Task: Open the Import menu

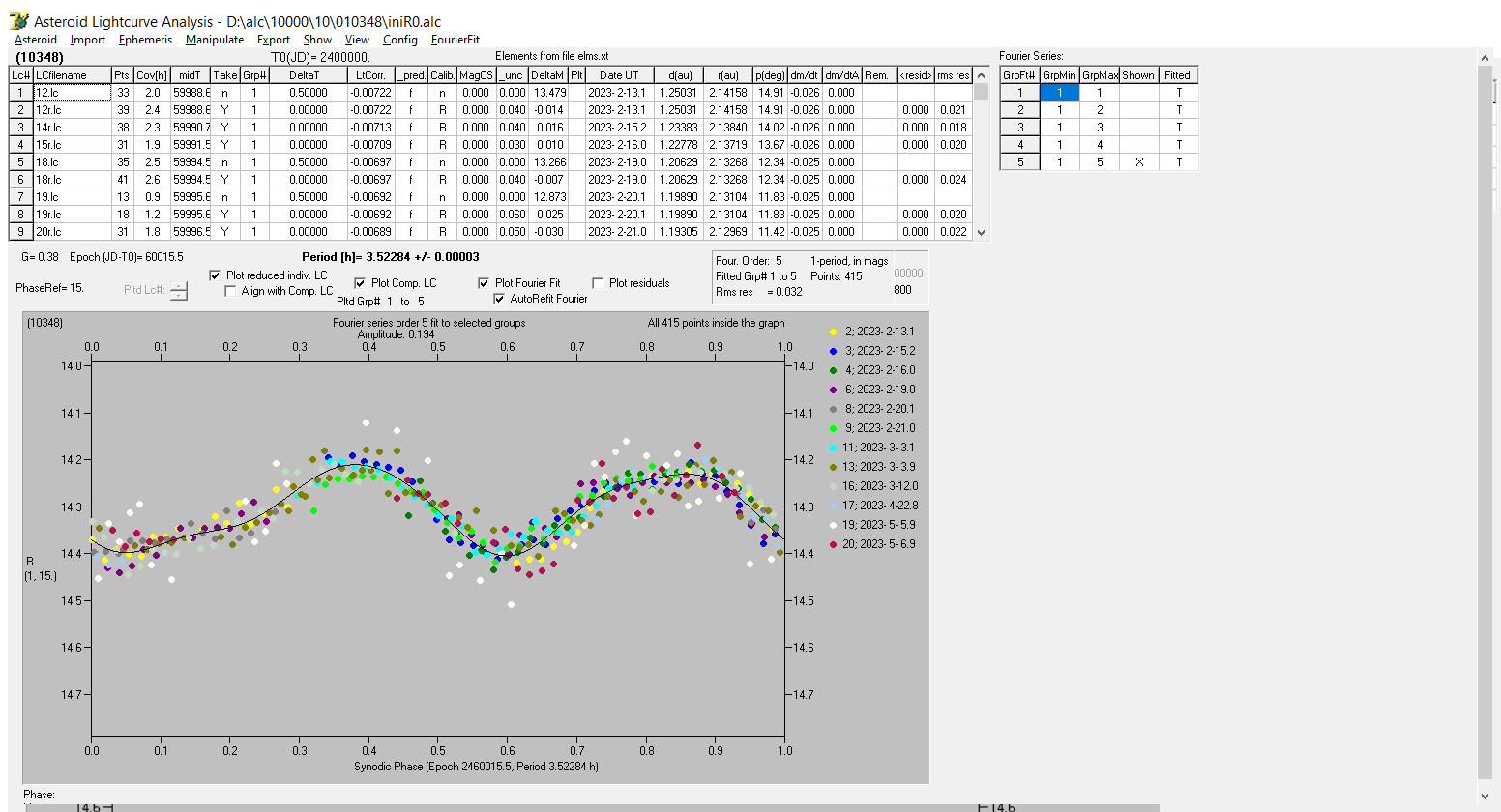Action: coord(87,40)
